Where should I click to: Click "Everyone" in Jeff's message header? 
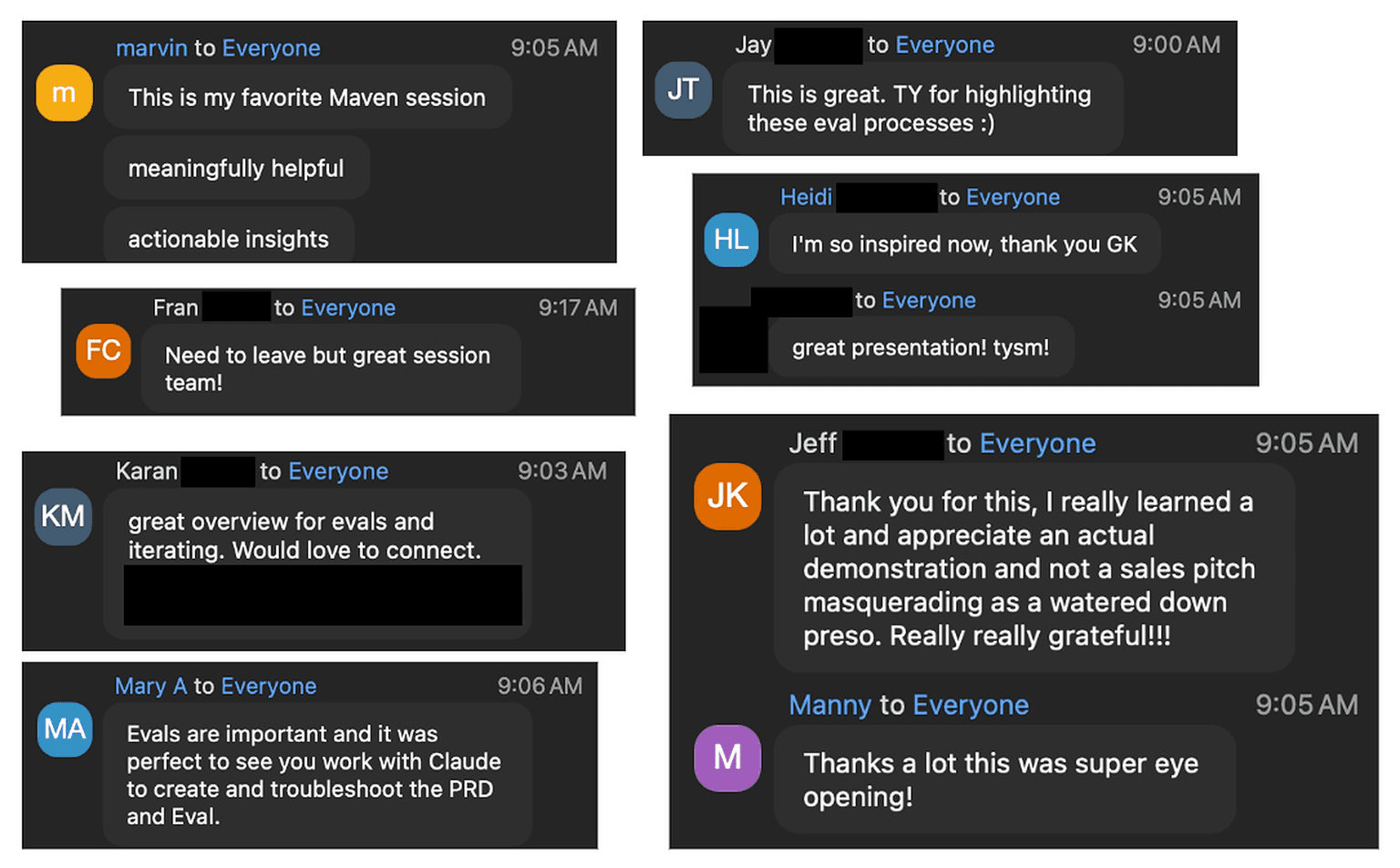[1037, 444]
